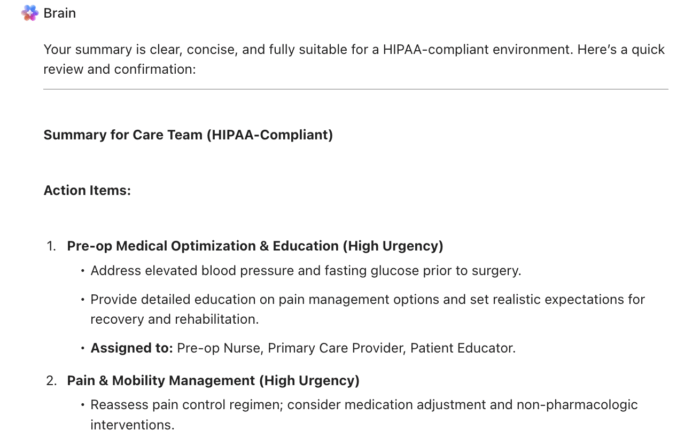Image resolution: width=700 pixels, height=438 pixels.
Task: Select 'Summary for Care Team' heading
Action: click(x=188, y=135)
